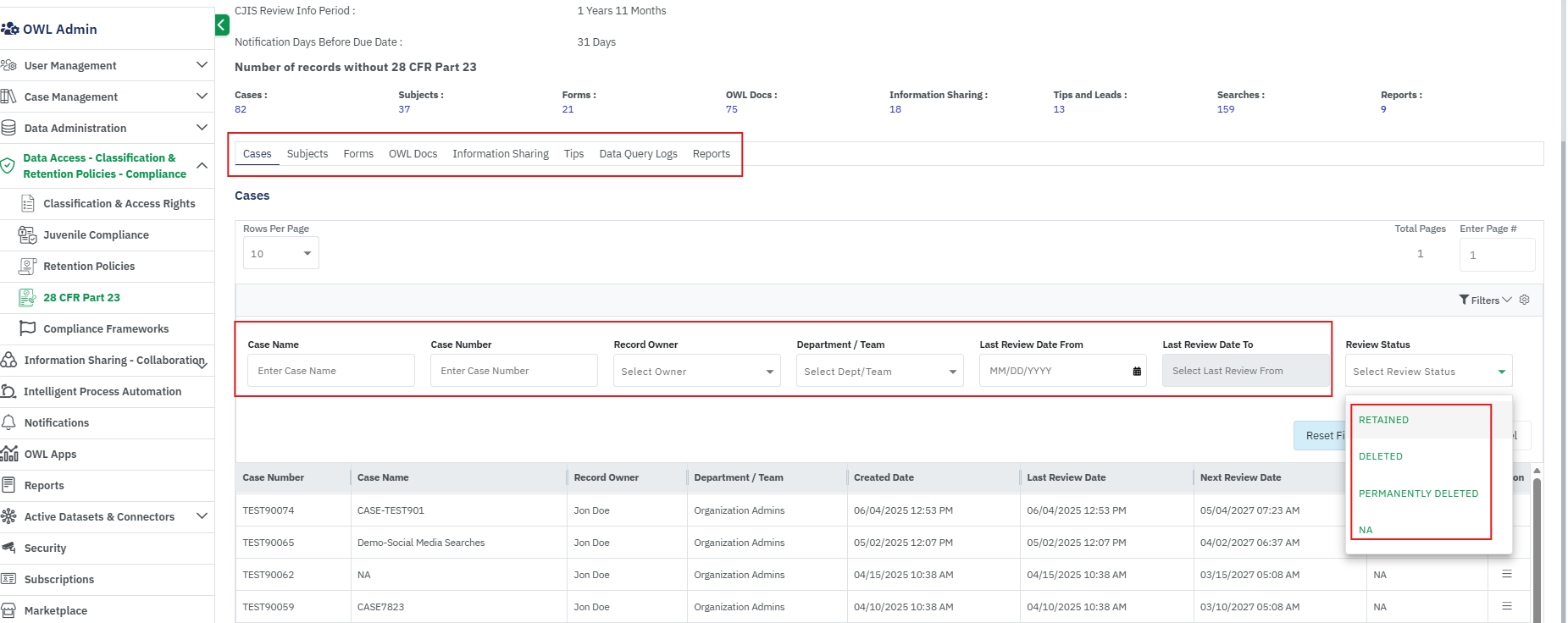Click the calendar icon in Last Review Date From
The image size is (1568, 623).
(x=1136, y=371)
